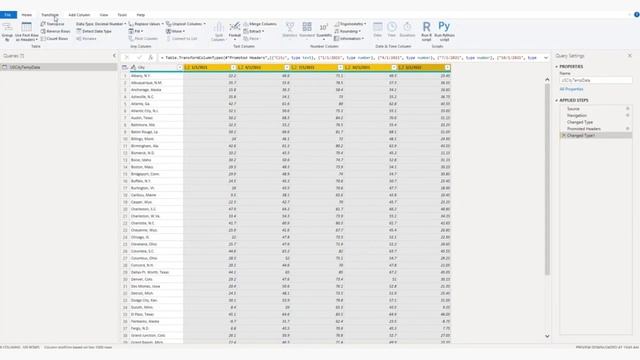Click the help icon in title bar corner
Image resolution: width=640 pixels, height=360 pixels.
[x=637, y=15]
